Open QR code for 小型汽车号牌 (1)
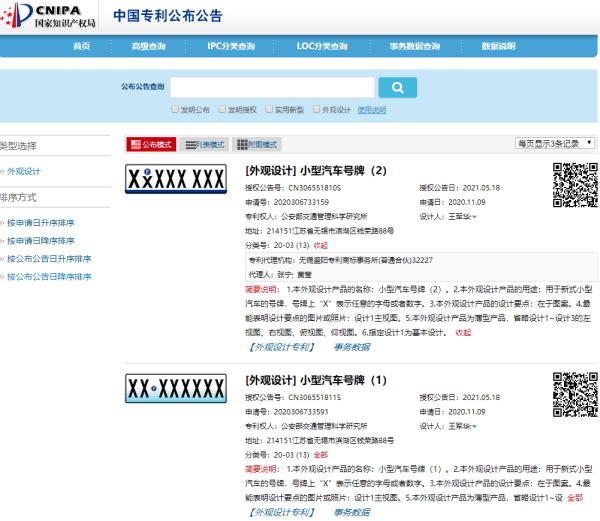600x521 pixels. click(x=575, y=395)
